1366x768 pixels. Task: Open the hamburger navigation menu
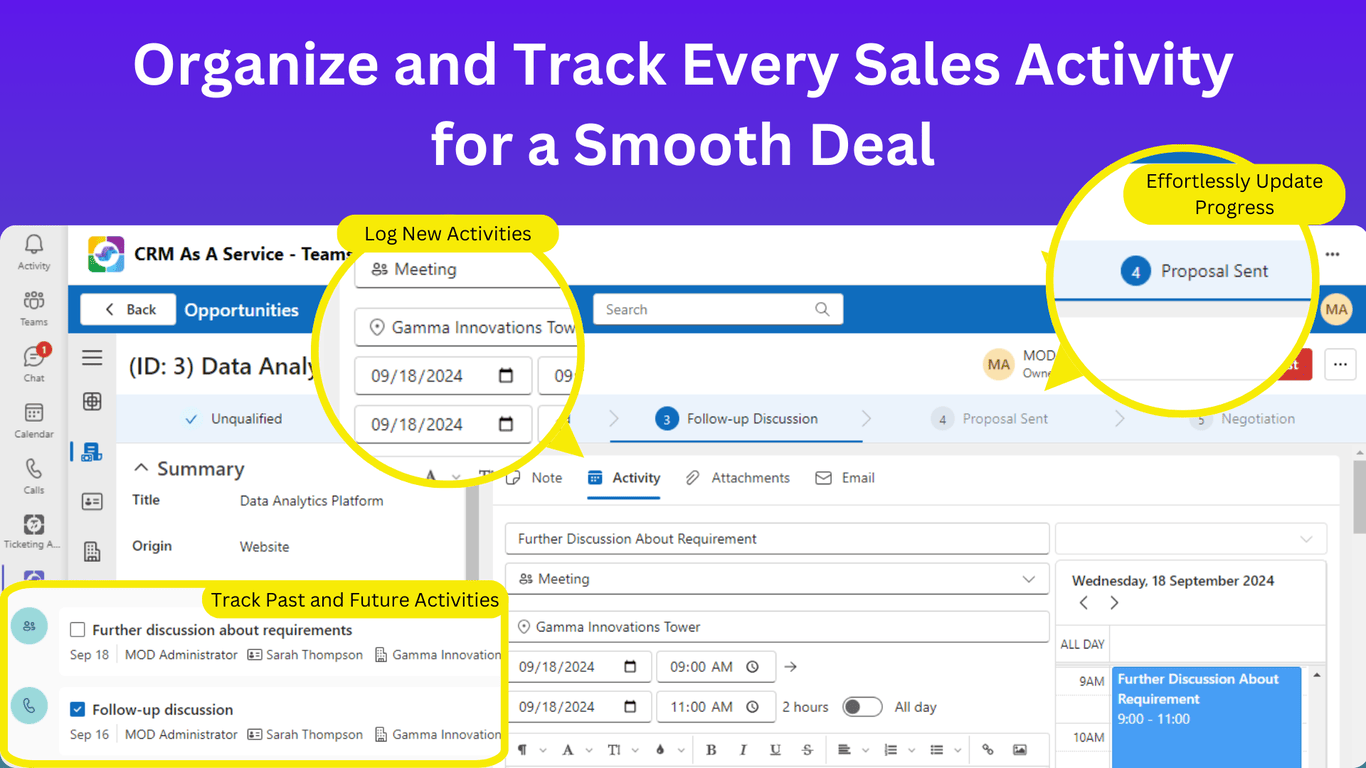pyautogui.click(x=92, y=358)
